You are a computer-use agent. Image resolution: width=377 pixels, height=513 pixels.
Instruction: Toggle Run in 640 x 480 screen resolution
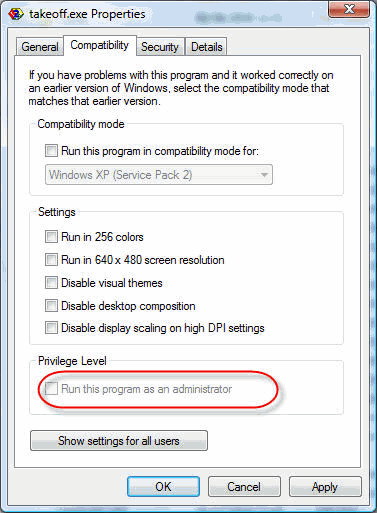tap(51, 260)
